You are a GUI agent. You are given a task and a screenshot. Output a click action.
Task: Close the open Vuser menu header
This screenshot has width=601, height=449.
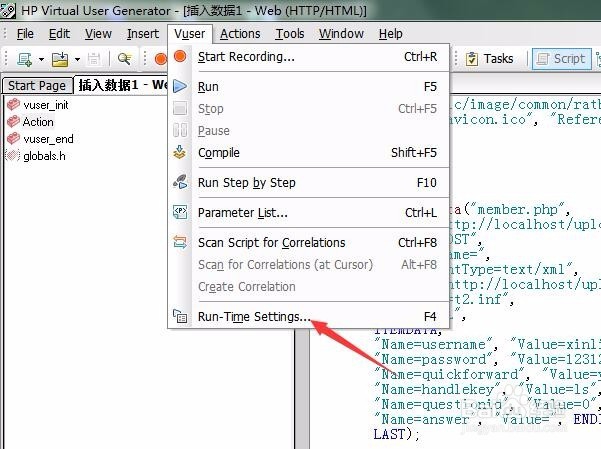point(189,34)
